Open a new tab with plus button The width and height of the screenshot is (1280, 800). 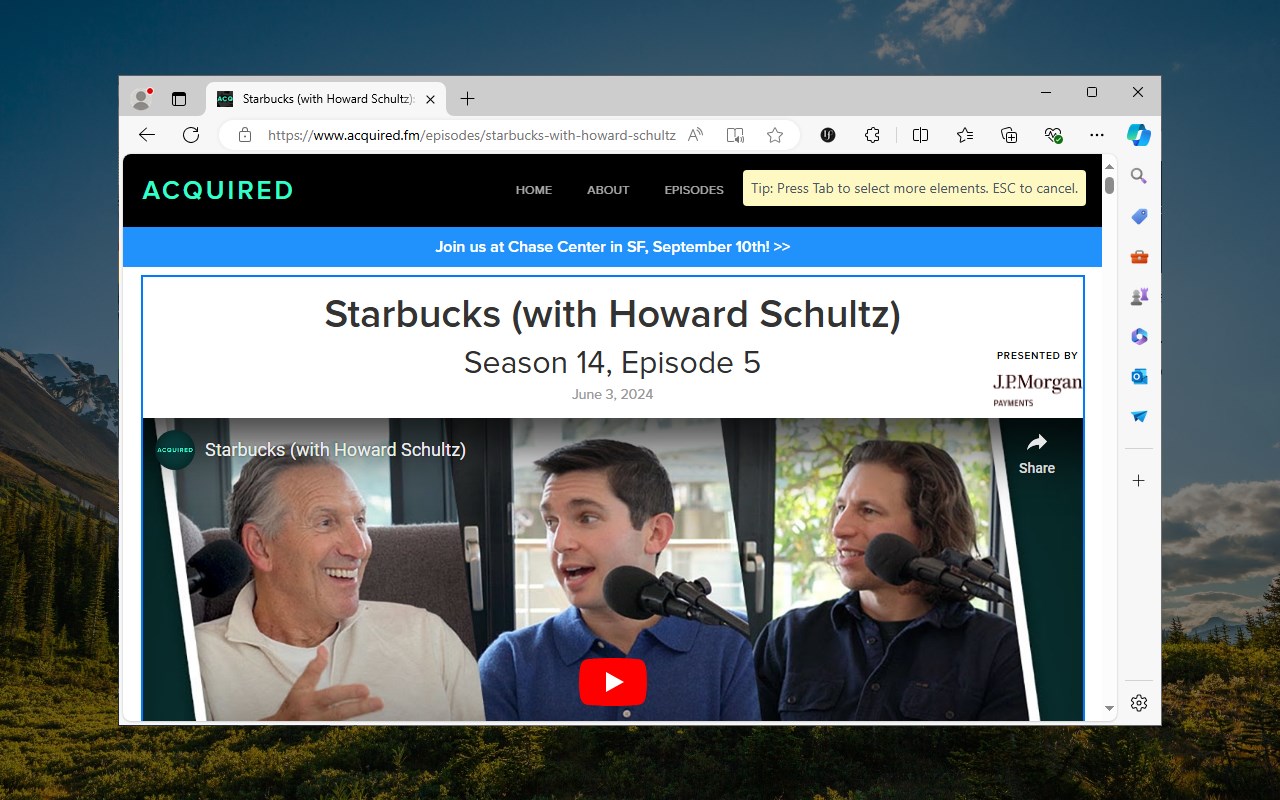pyautogui.click(x=467, y=99)
